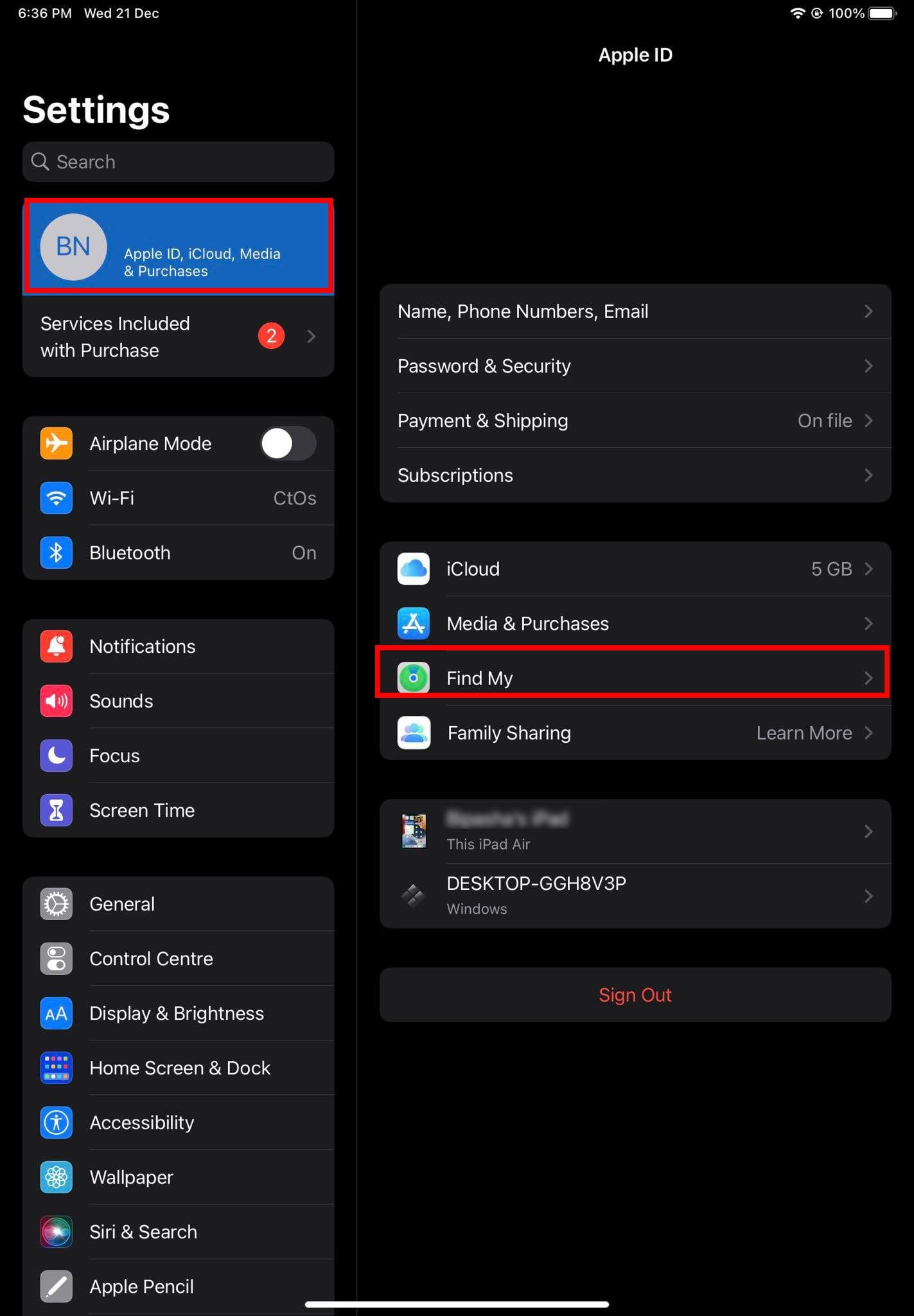Tap the battery indicator in status bar

click(883, 13)
